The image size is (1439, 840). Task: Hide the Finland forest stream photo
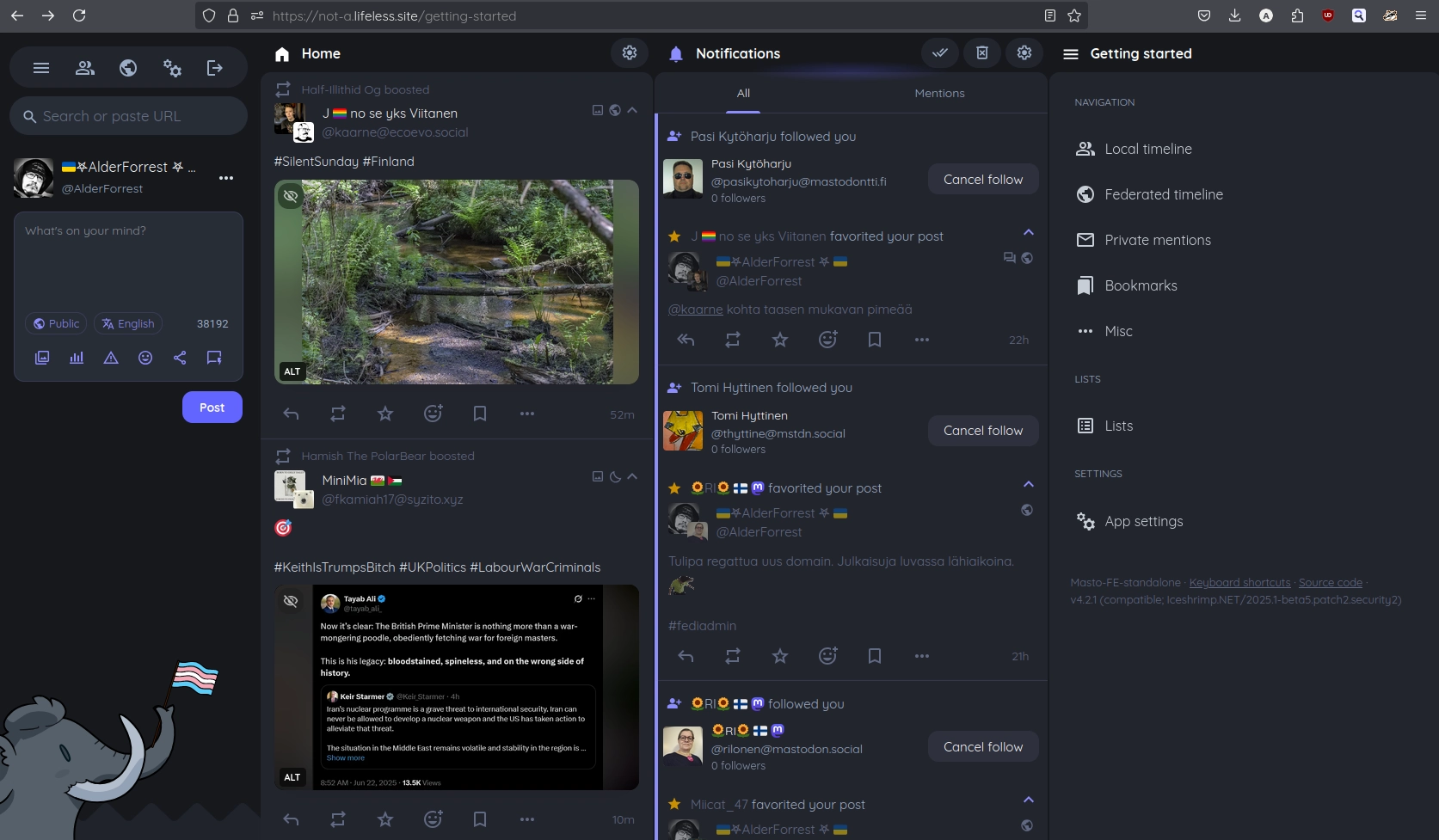click(291, 196)
